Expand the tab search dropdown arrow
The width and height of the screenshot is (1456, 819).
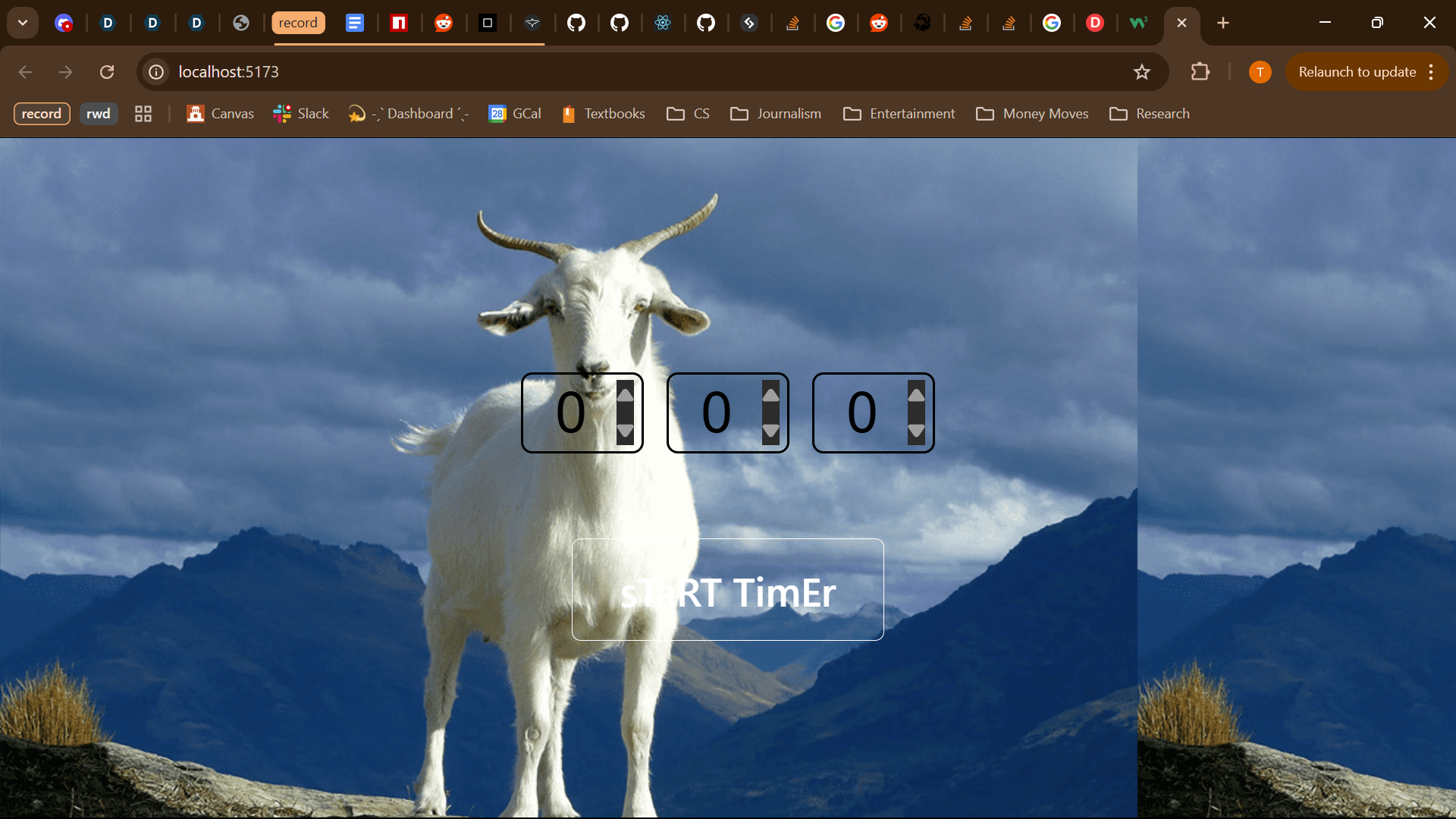pyautogui.click(x=23, y=23)
